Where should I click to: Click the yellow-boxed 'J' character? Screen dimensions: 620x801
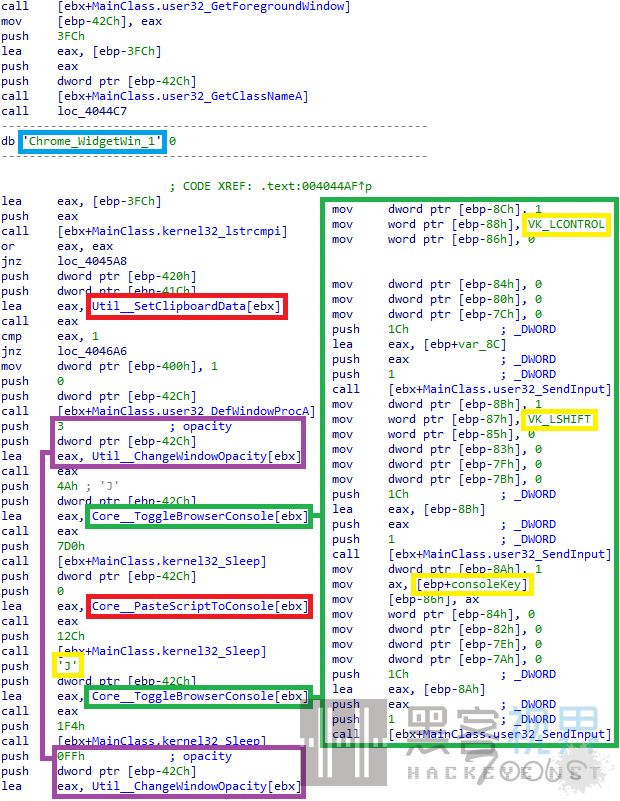point(66,664)
